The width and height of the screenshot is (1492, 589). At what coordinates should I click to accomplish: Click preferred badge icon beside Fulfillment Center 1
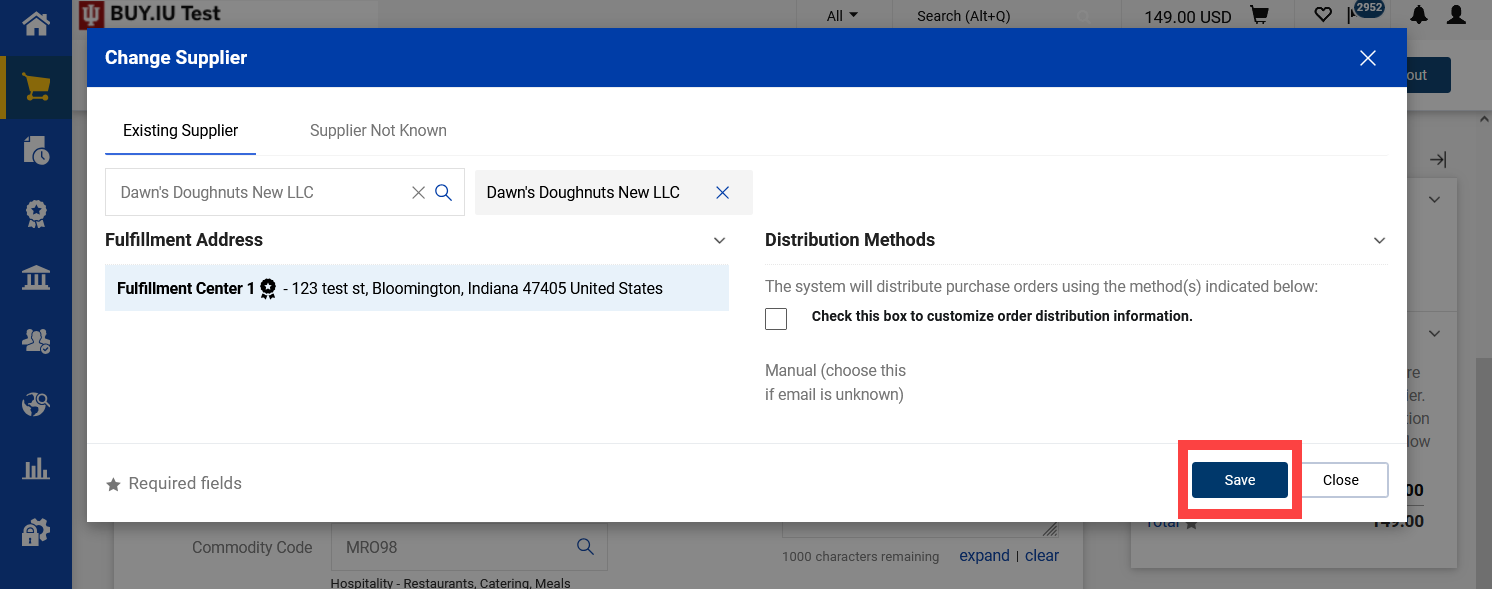coord(268,288)
